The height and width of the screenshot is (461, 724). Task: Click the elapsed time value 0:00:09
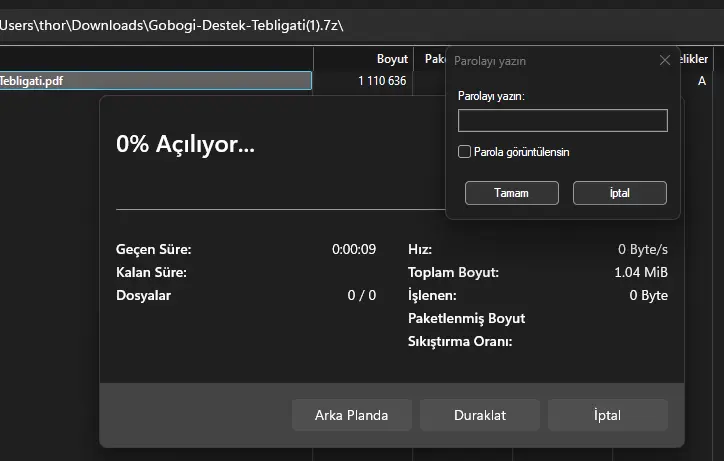click(x=354, y=249)
